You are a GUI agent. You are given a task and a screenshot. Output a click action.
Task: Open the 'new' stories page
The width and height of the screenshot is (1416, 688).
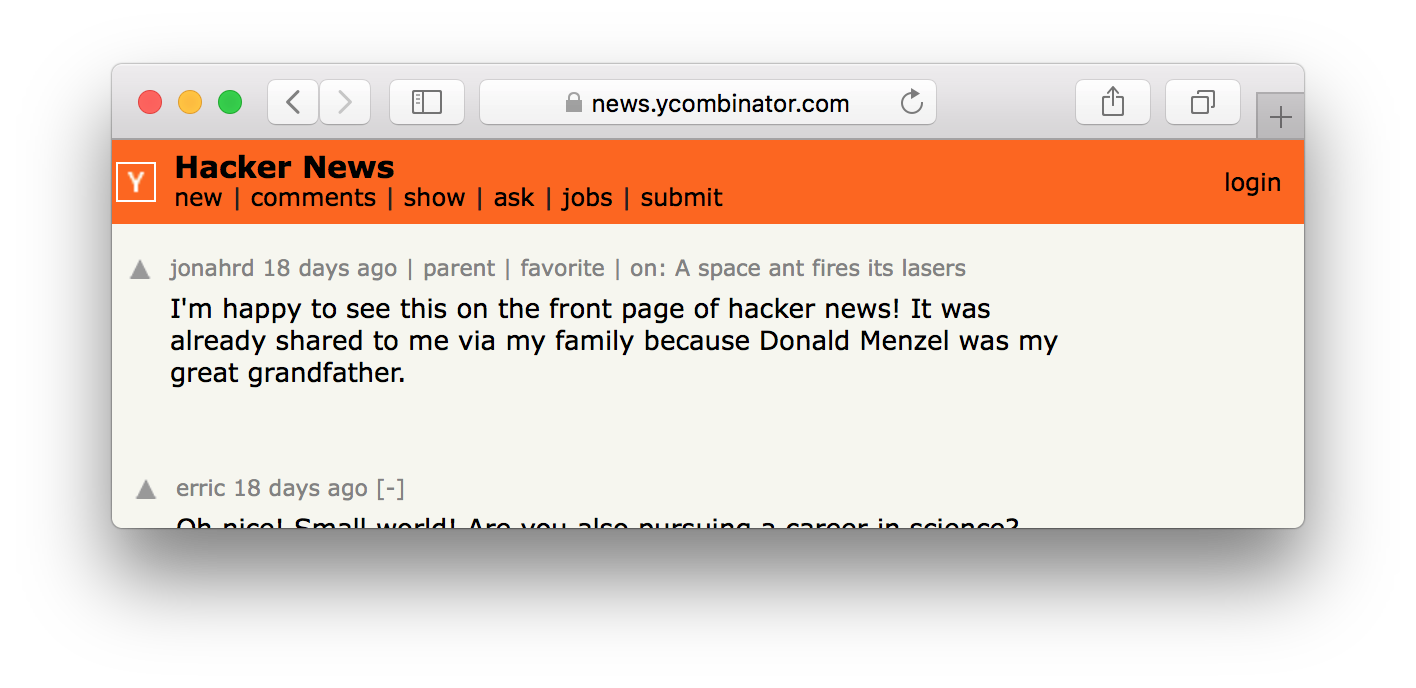point(198,198)
